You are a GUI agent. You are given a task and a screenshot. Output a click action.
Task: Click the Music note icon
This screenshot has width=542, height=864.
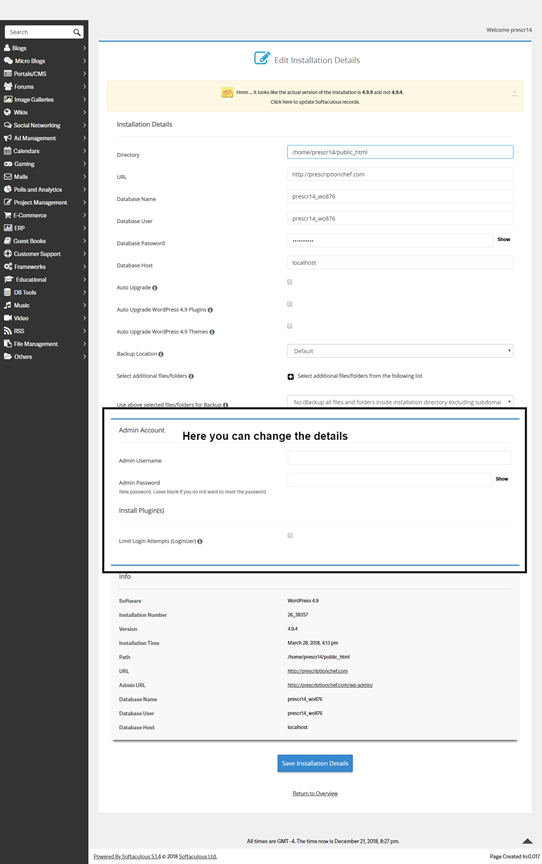tap(7, 305)
